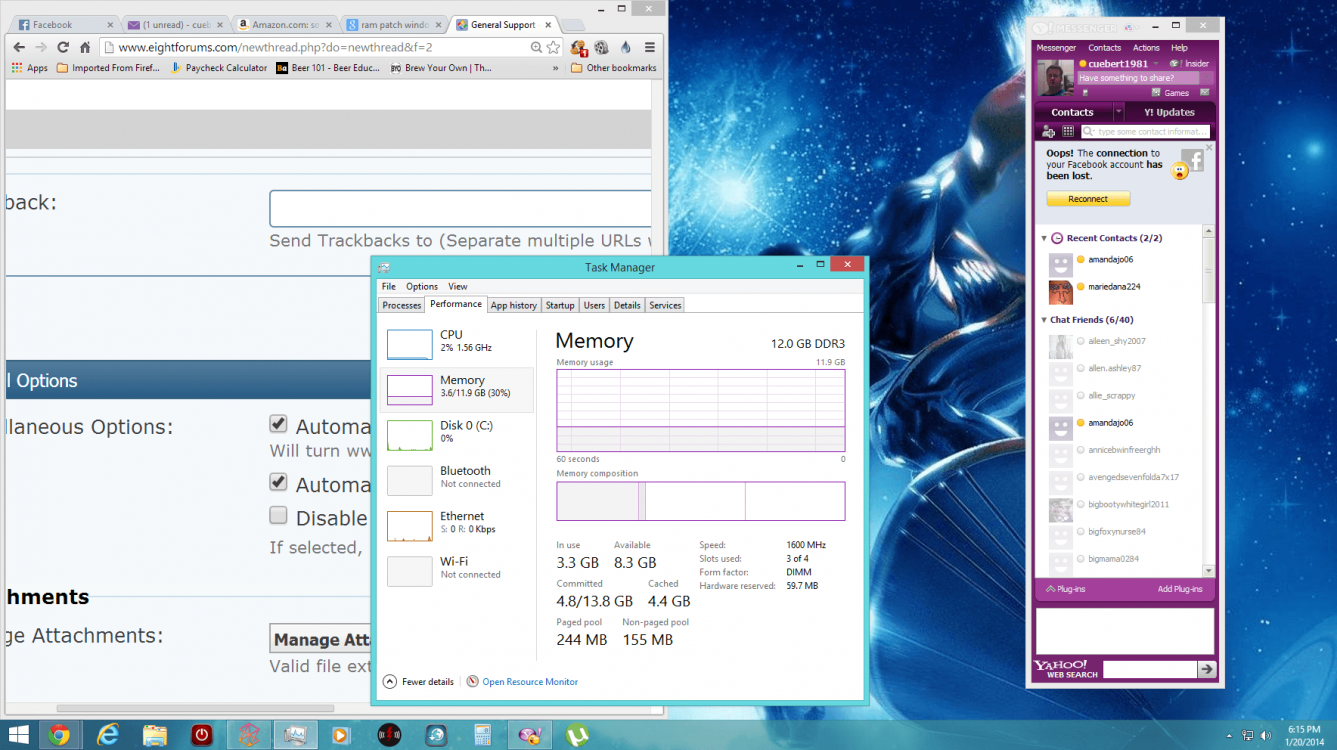1337x750 pixels.
Task: Click the Reconnect button for Facebook
Action: tap(1088, 199)
